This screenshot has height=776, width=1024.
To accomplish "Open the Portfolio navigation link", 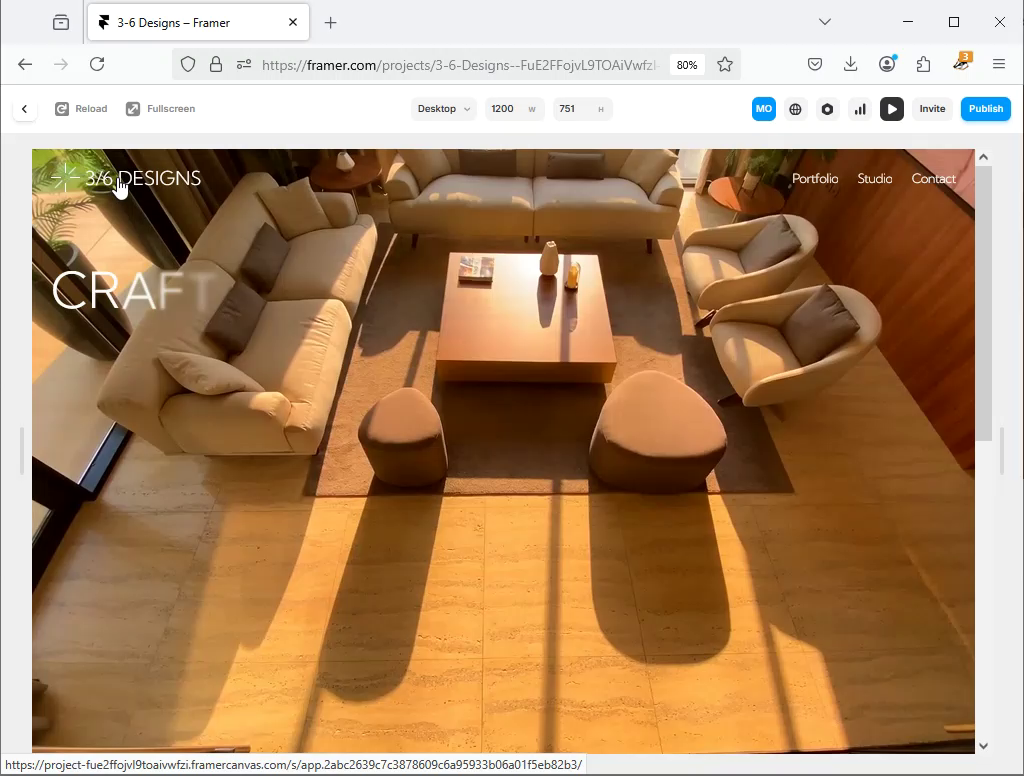I will [815, 179].
